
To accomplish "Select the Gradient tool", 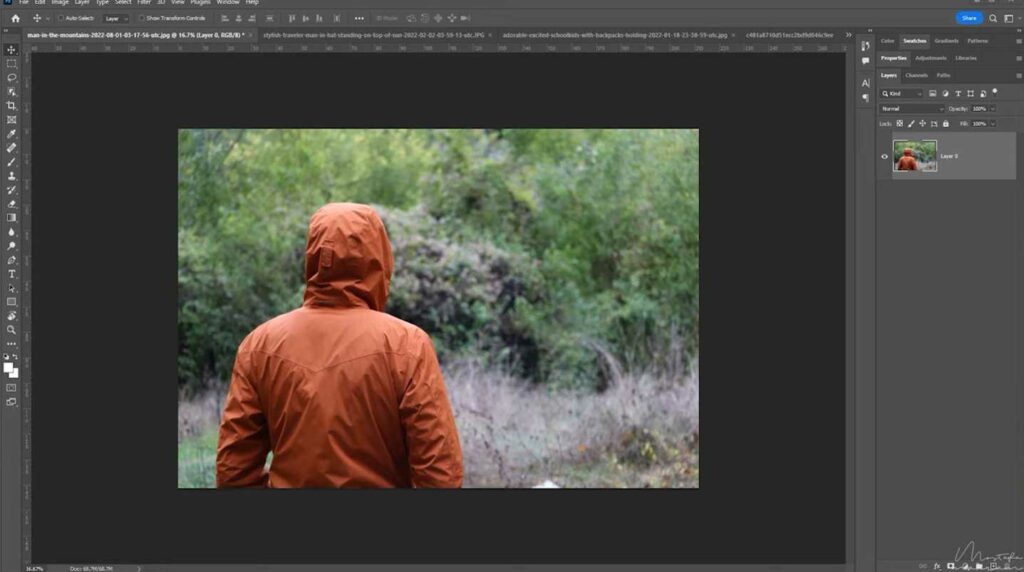I will pos(11,218).
